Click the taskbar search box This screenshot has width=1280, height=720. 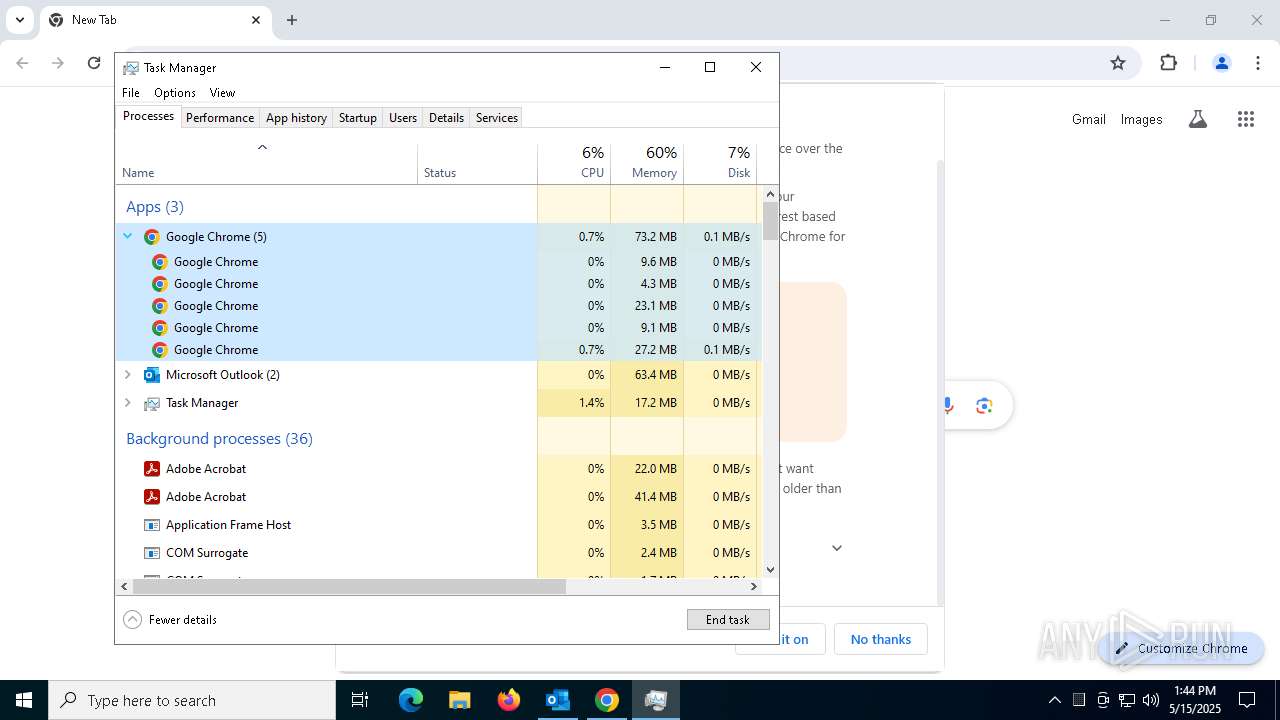click(x=192, y=700)
